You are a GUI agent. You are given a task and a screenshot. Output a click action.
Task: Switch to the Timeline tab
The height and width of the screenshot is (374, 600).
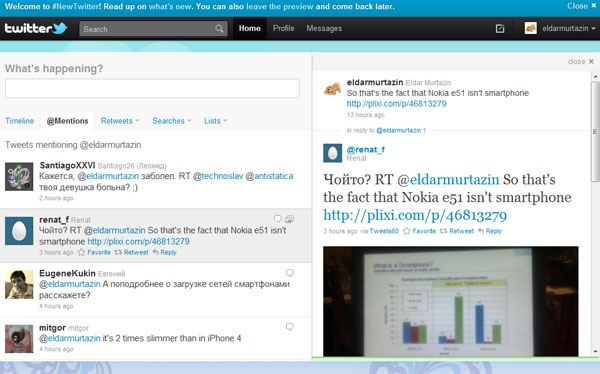click(20, 121)
